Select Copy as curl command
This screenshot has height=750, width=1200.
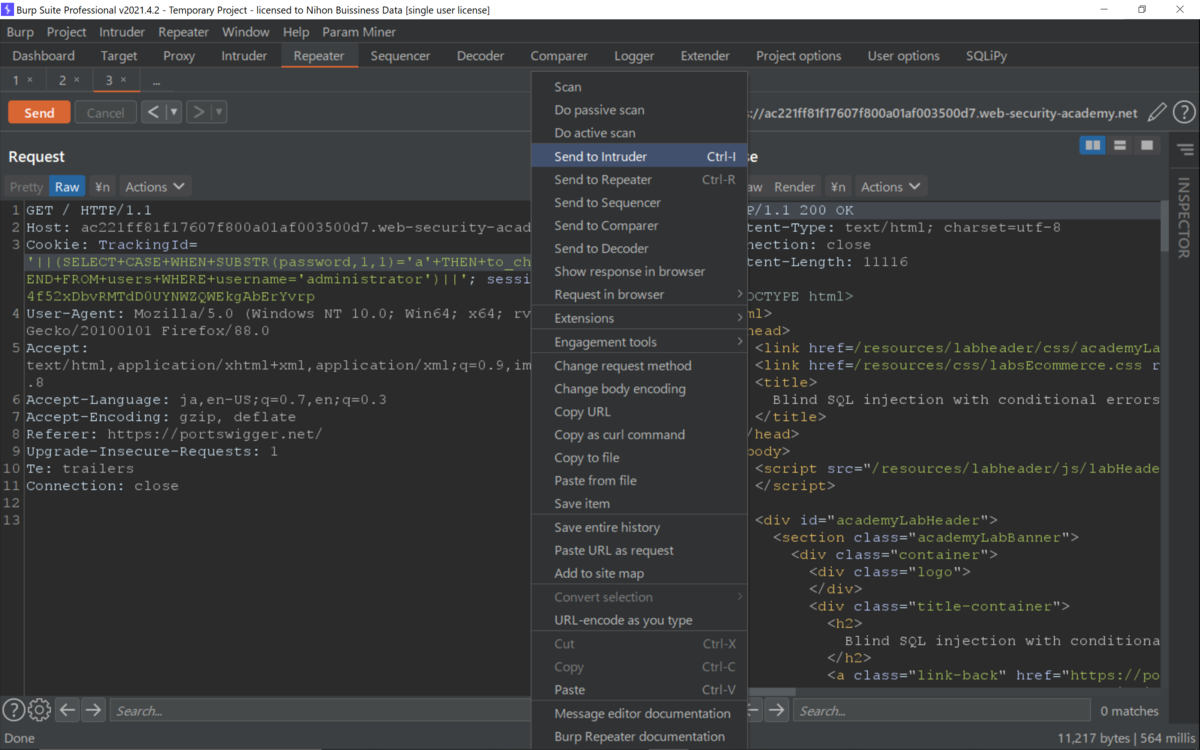pyautogui.click(x=639, y=434)
